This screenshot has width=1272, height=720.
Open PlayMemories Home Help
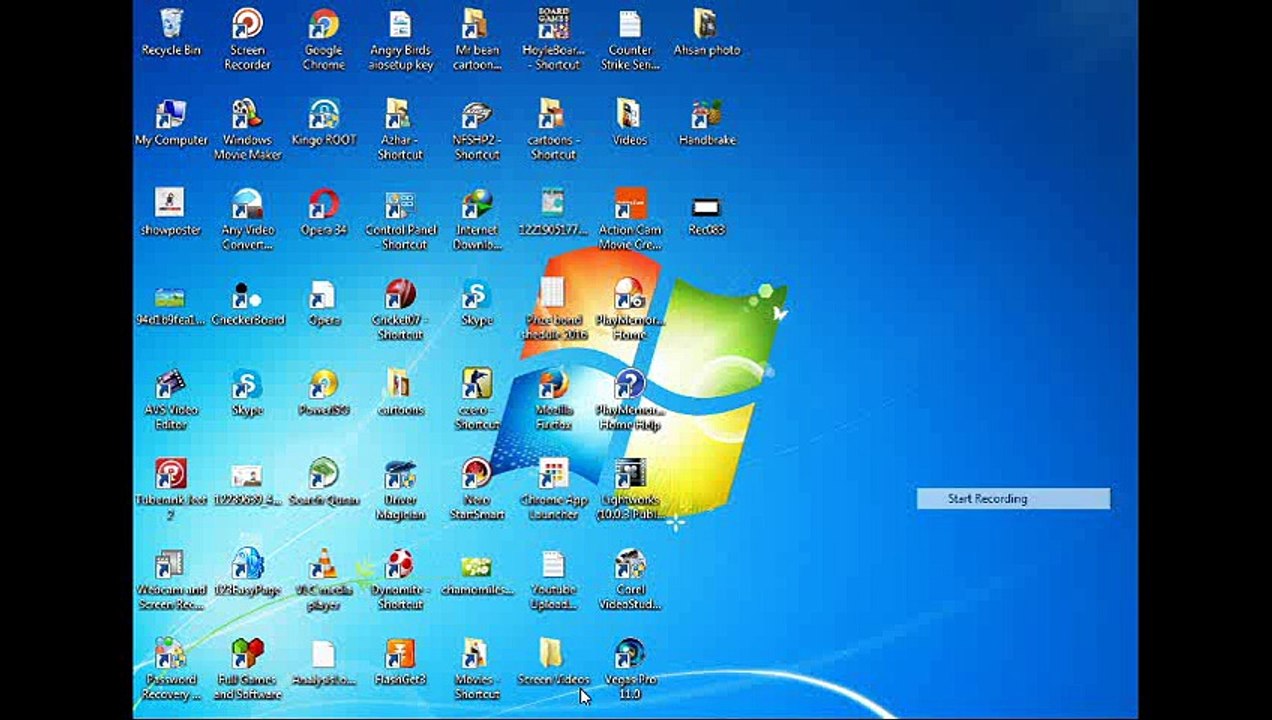630,399
